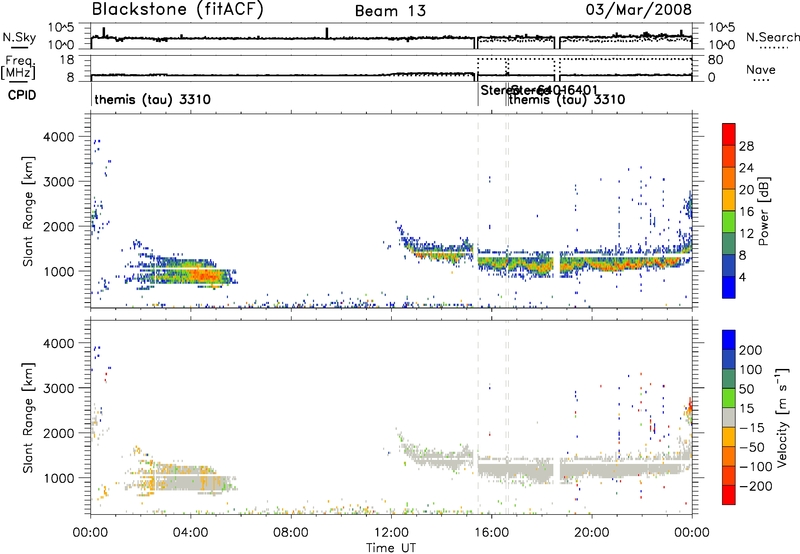The image size is (800, 554).
Task: Click the date "03/Mar/2008"
Action: click(x=638, y=9)
